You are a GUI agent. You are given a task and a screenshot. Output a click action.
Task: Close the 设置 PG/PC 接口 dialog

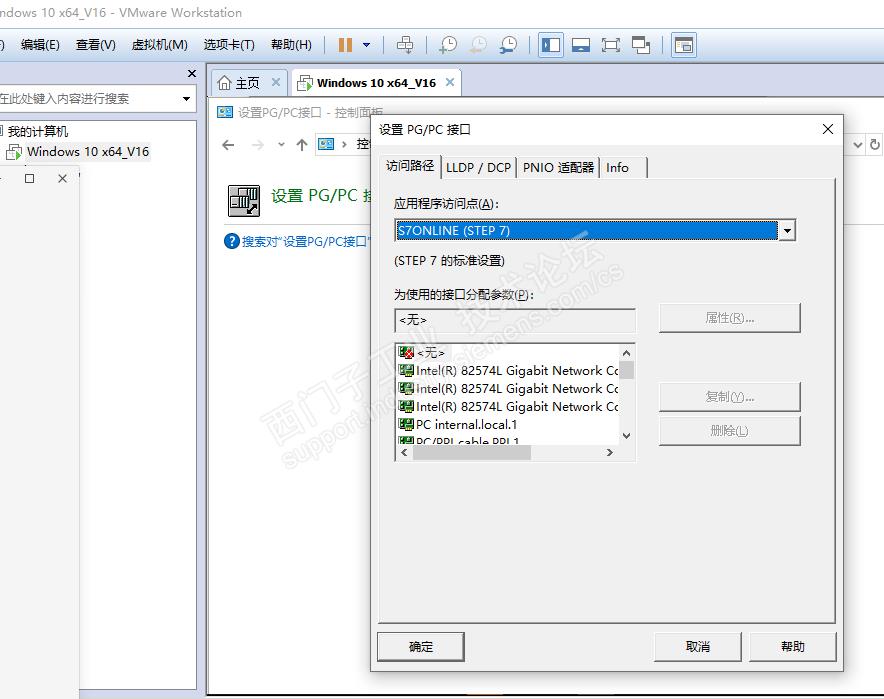point(828,129)
